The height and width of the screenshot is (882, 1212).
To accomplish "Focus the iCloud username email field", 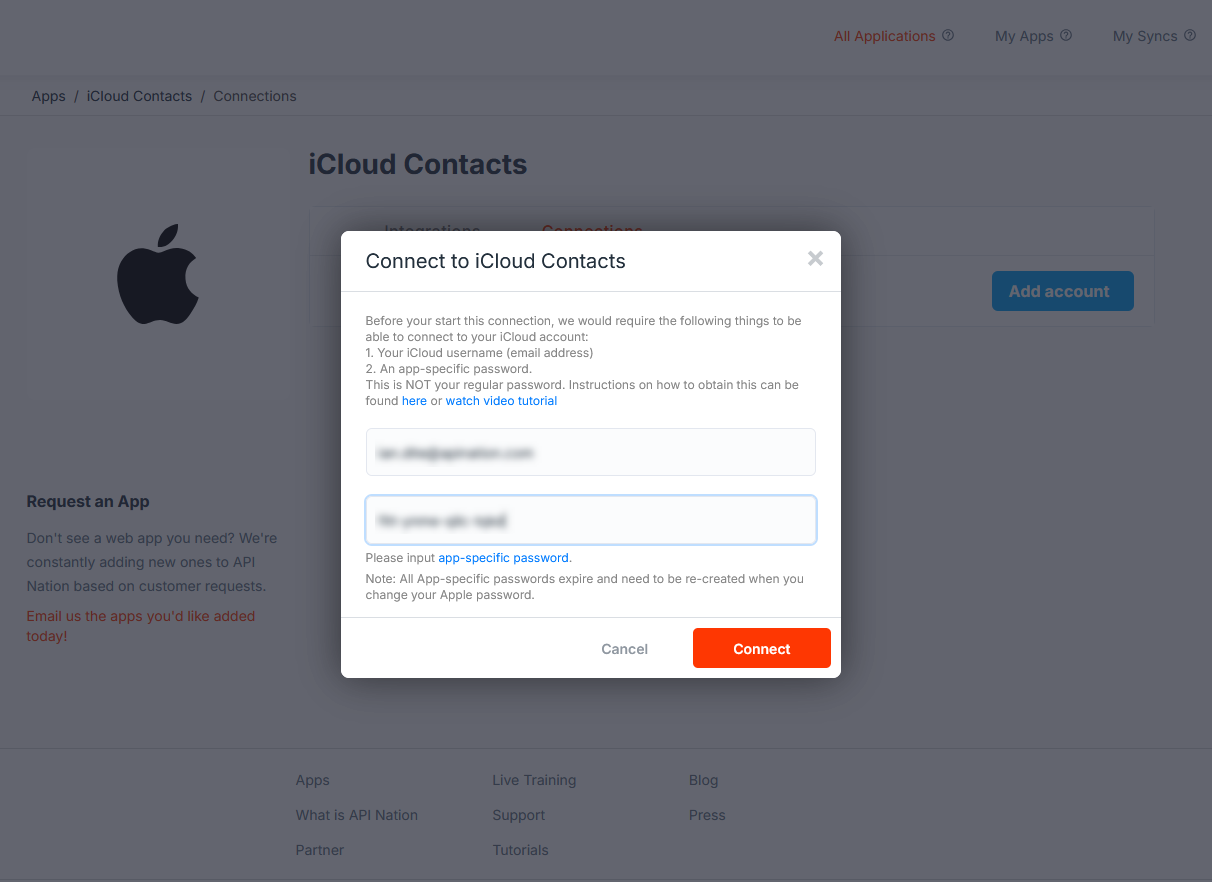I will click(591, 452).
